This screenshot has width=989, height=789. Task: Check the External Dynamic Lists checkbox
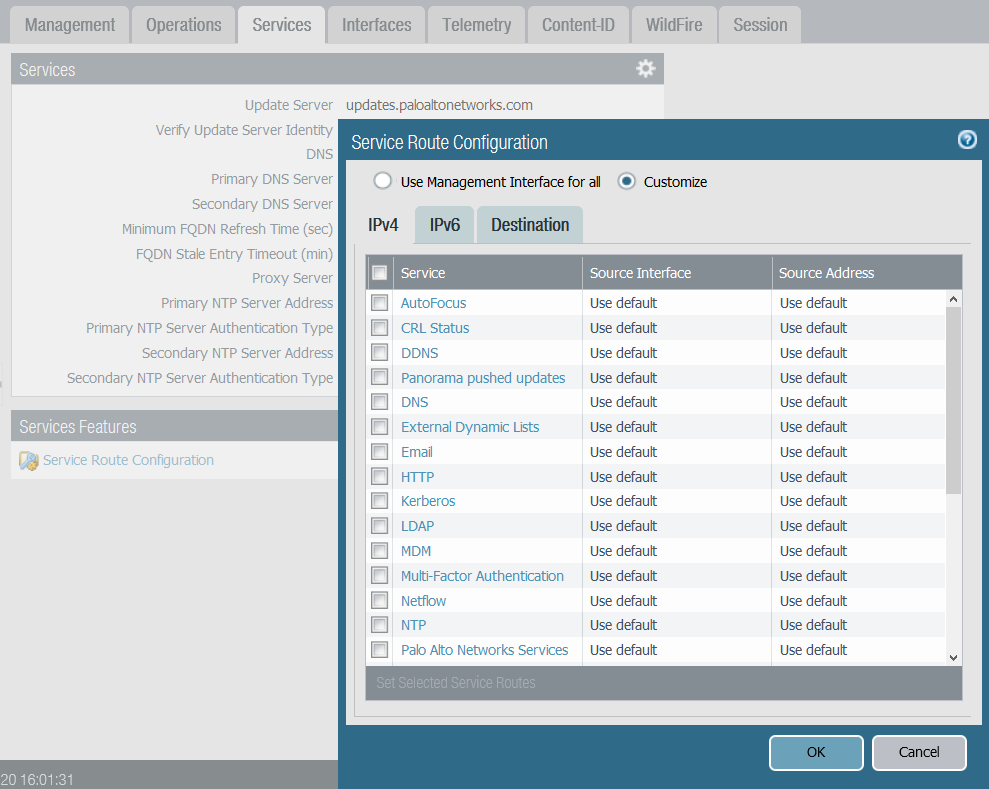pos(379,427)
